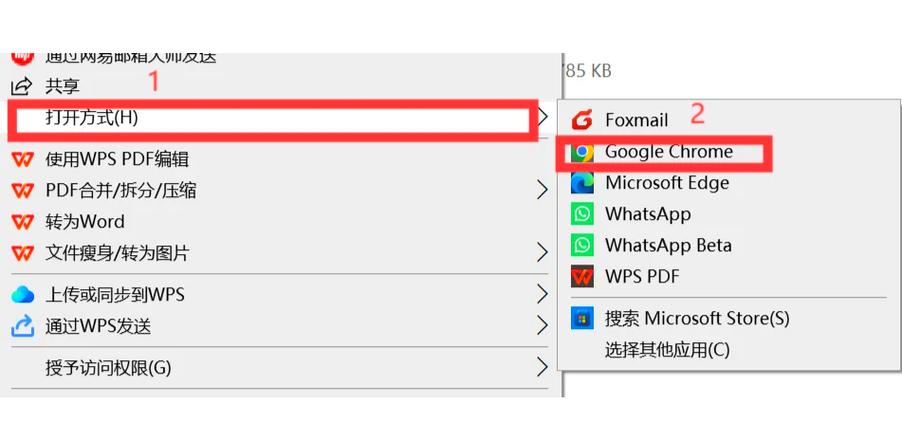Click the Microsoft Store icon
Image resolution: width=902 pixels, height=422 pixels.
pos(582,318)
